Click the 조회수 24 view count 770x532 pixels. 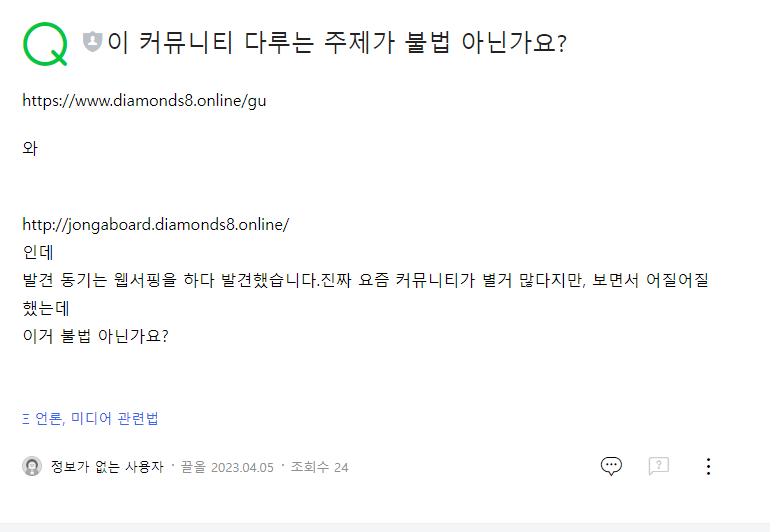(x=319, y=467)
